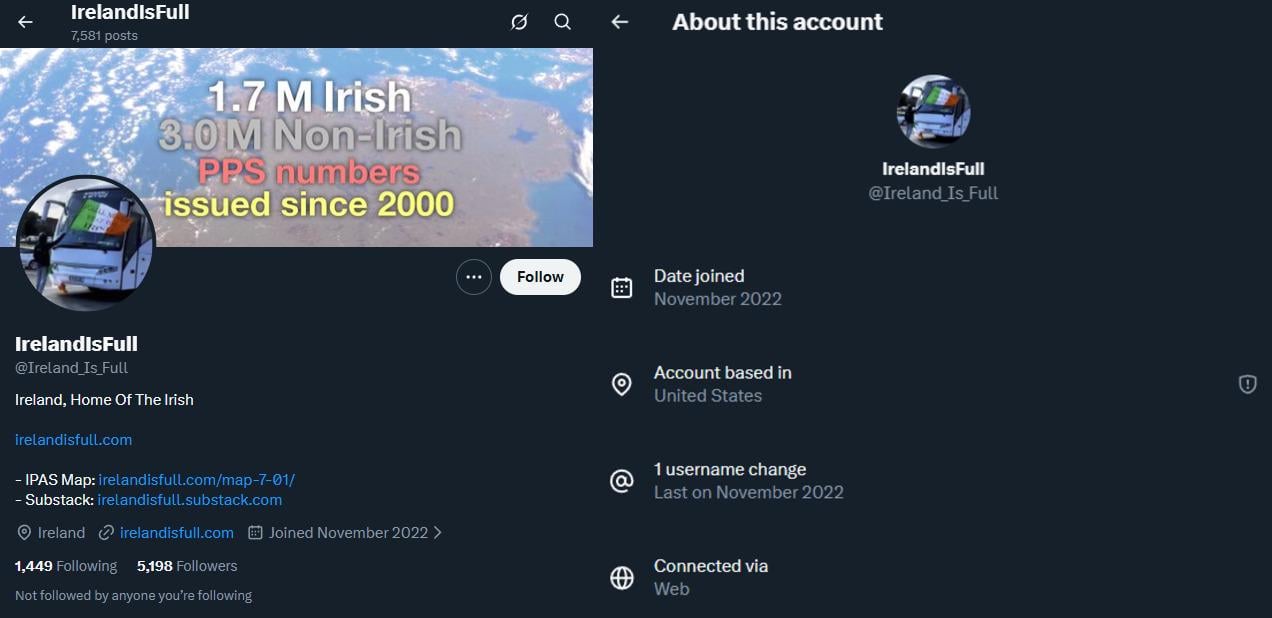This screenshot has height=618, width=1272.
Task: Click the Grok icon in the profile header
Action: point(519,22)
